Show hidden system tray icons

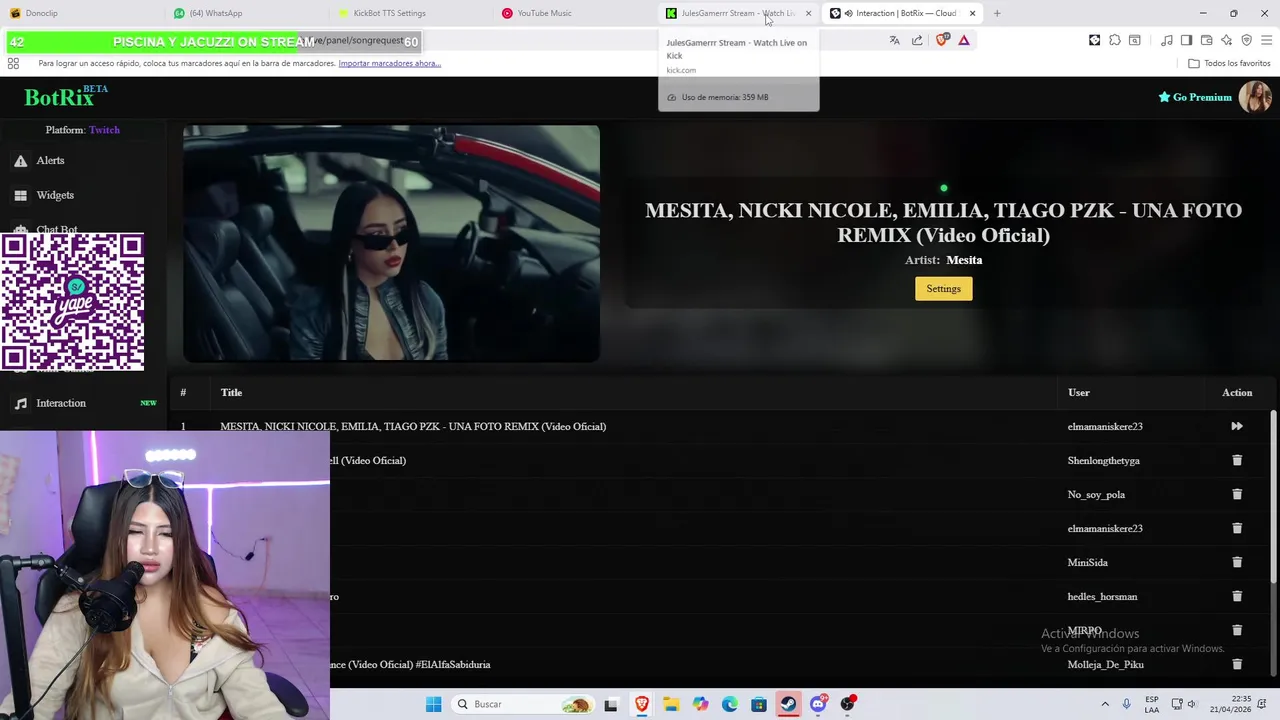(x=1105, y=704)
